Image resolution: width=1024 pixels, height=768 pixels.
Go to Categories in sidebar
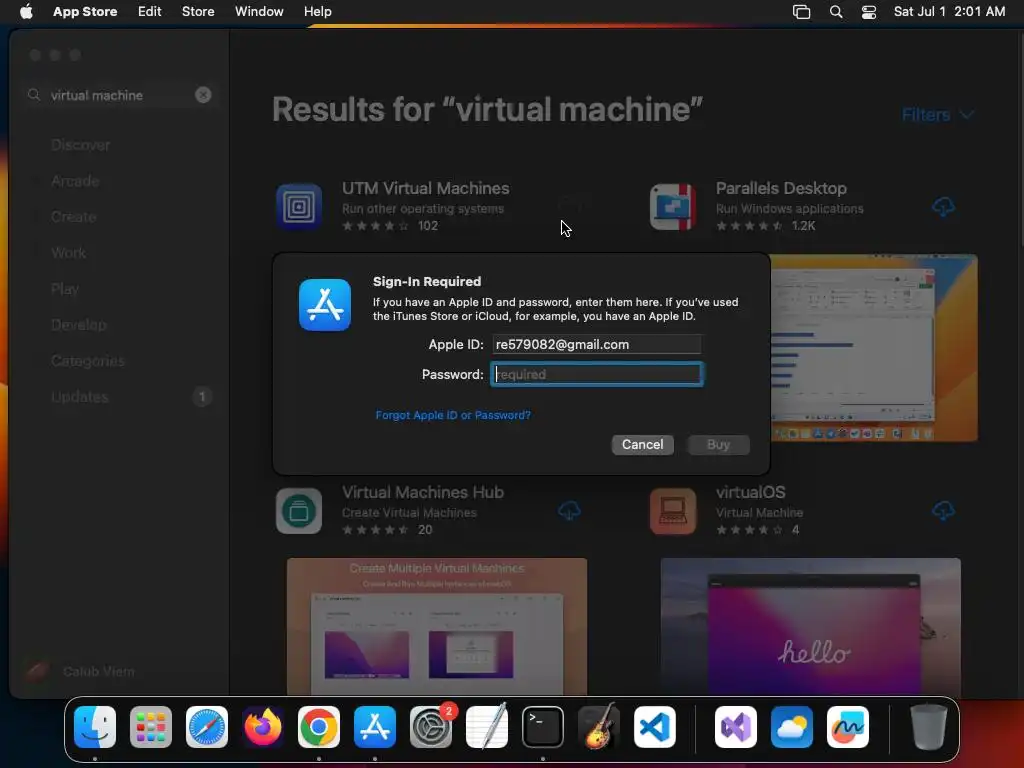click(x=88, y=360)
